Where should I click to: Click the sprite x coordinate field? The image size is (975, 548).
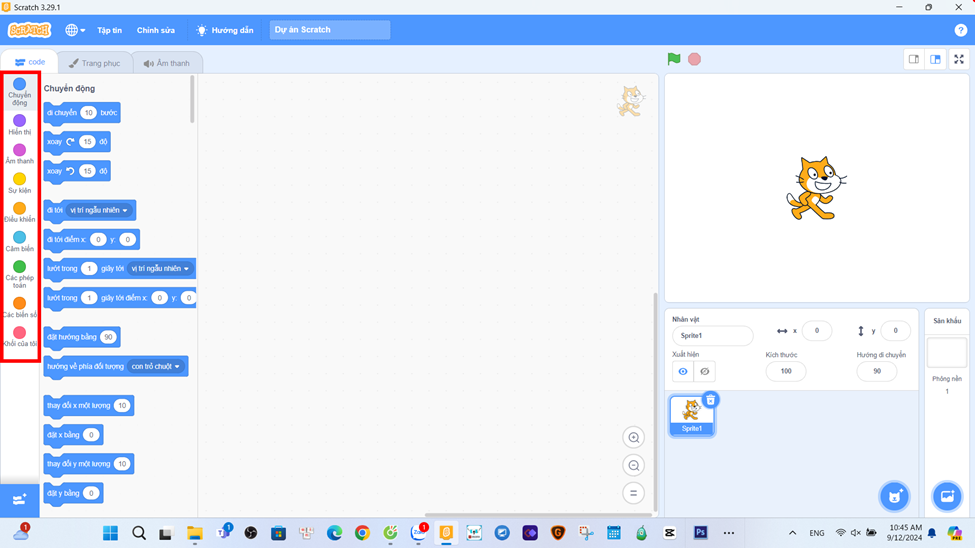coord(816,331)
